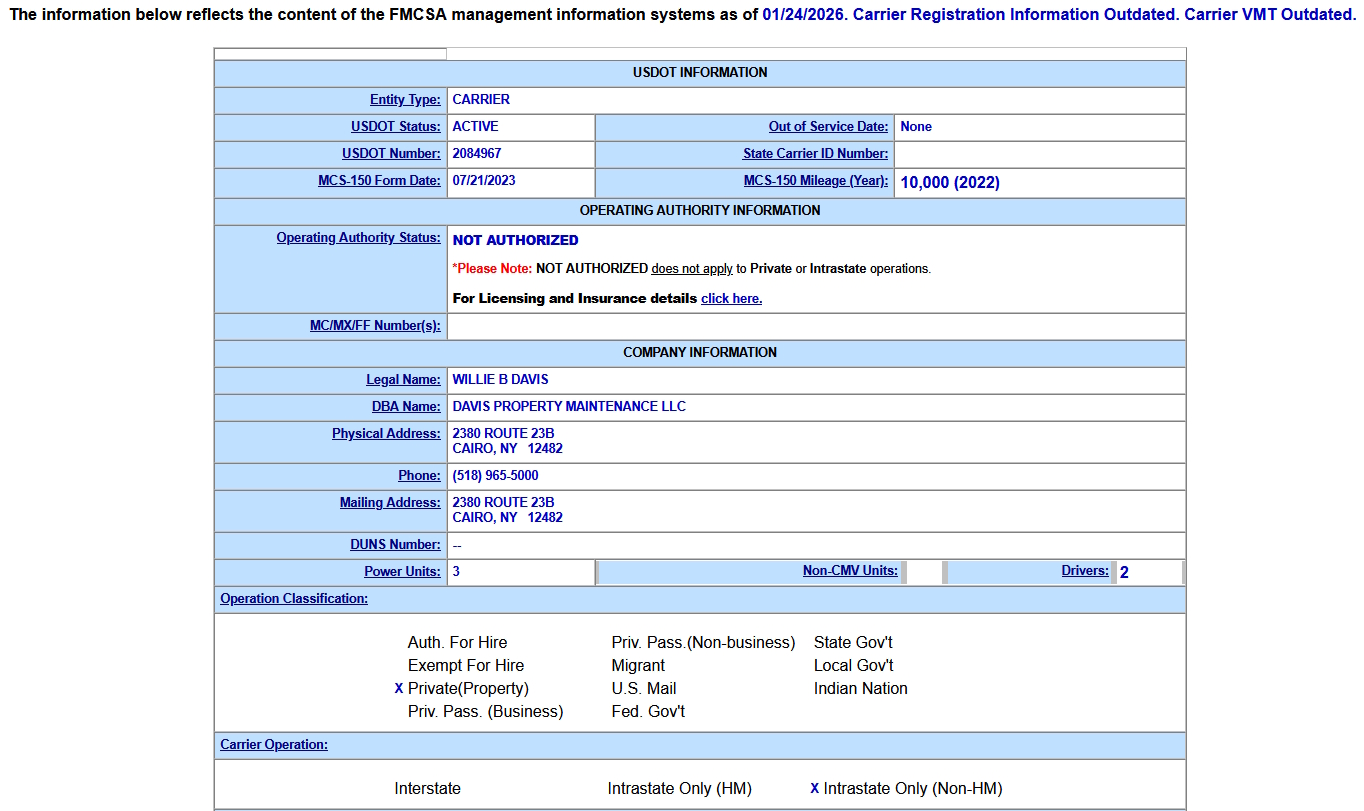Click the DBA Name label link

pyautogui.click(x=406, y=407)
